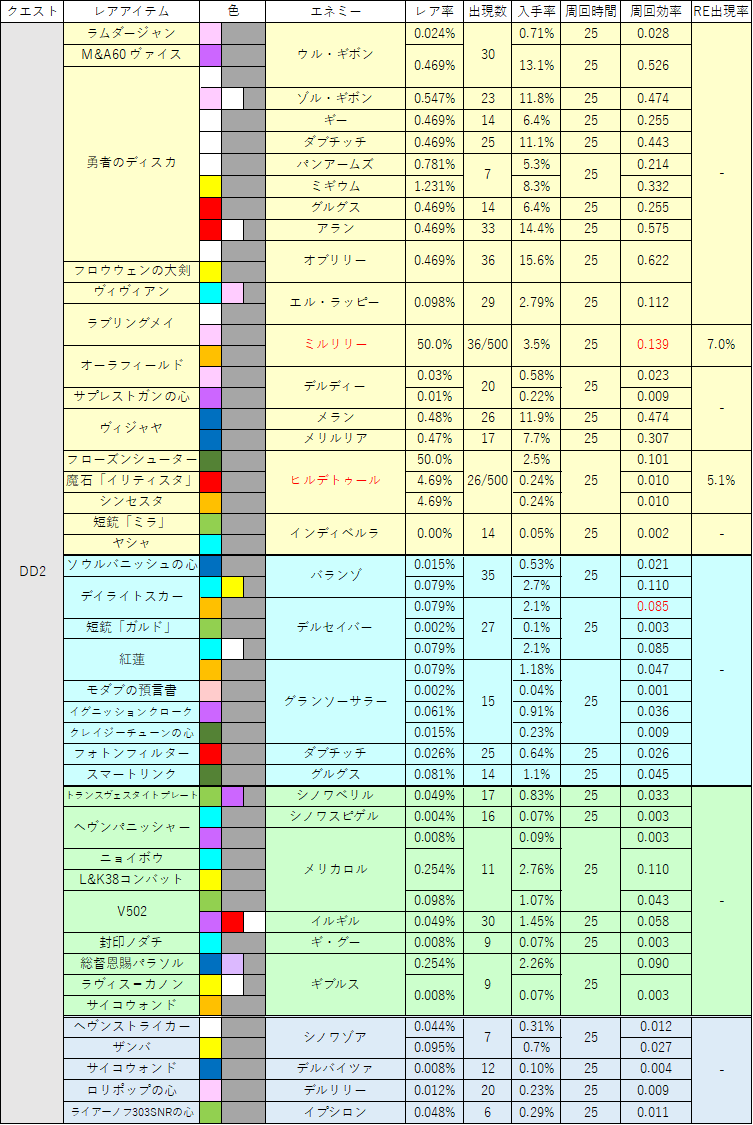Click the パンアームズ enemy cell
This screenshot has width=753, height=1125.
335,164
